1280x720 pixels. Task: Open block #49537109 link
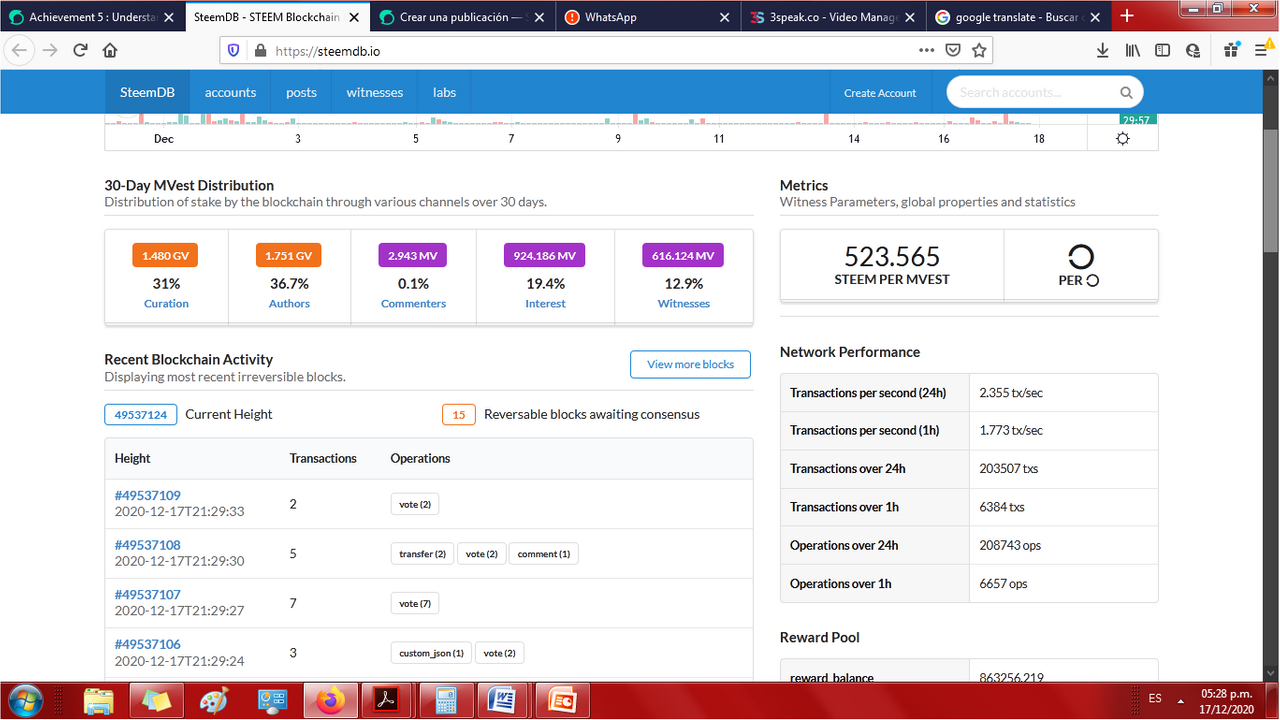[147, 495]
